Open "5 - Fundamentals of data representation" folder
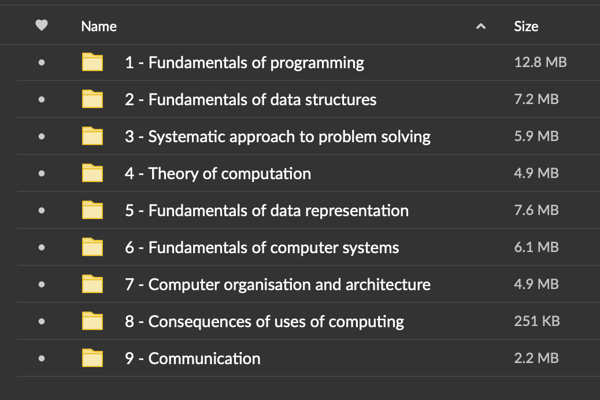 [266, 211]
